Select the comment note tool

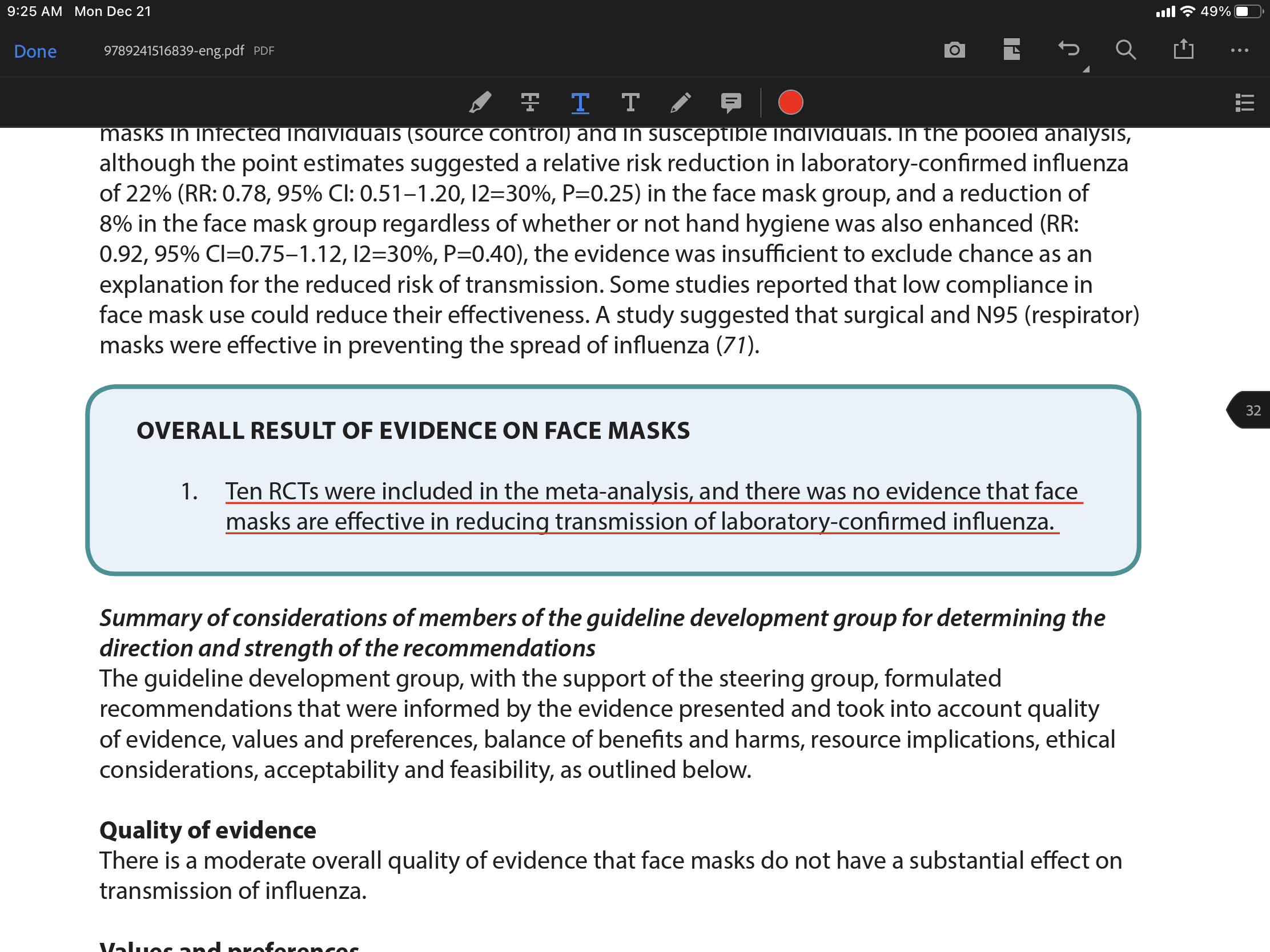click(731, 103)
